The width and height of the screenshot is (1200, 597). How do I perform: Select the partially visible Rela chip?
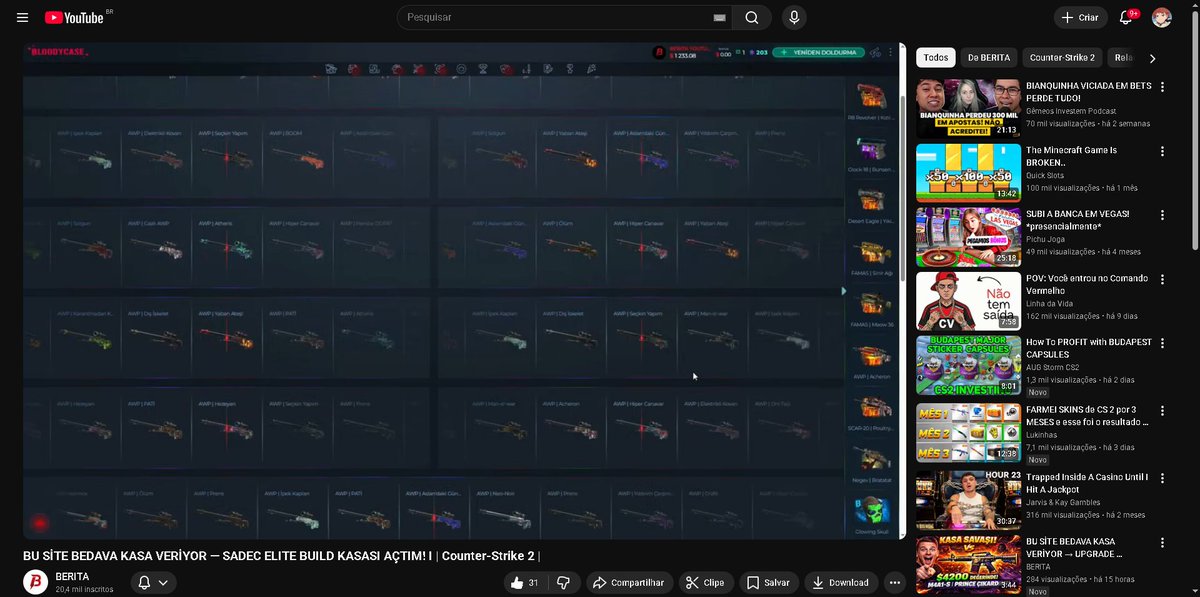point(1123,58)
